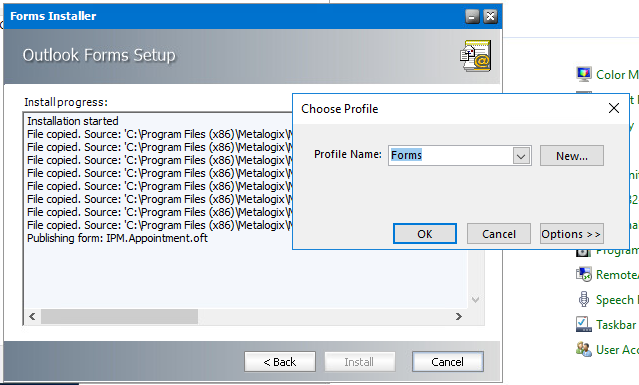Screen dimensions: 639x385
Task: Open the Profile Name dropdown arrow
Action: 521,156
